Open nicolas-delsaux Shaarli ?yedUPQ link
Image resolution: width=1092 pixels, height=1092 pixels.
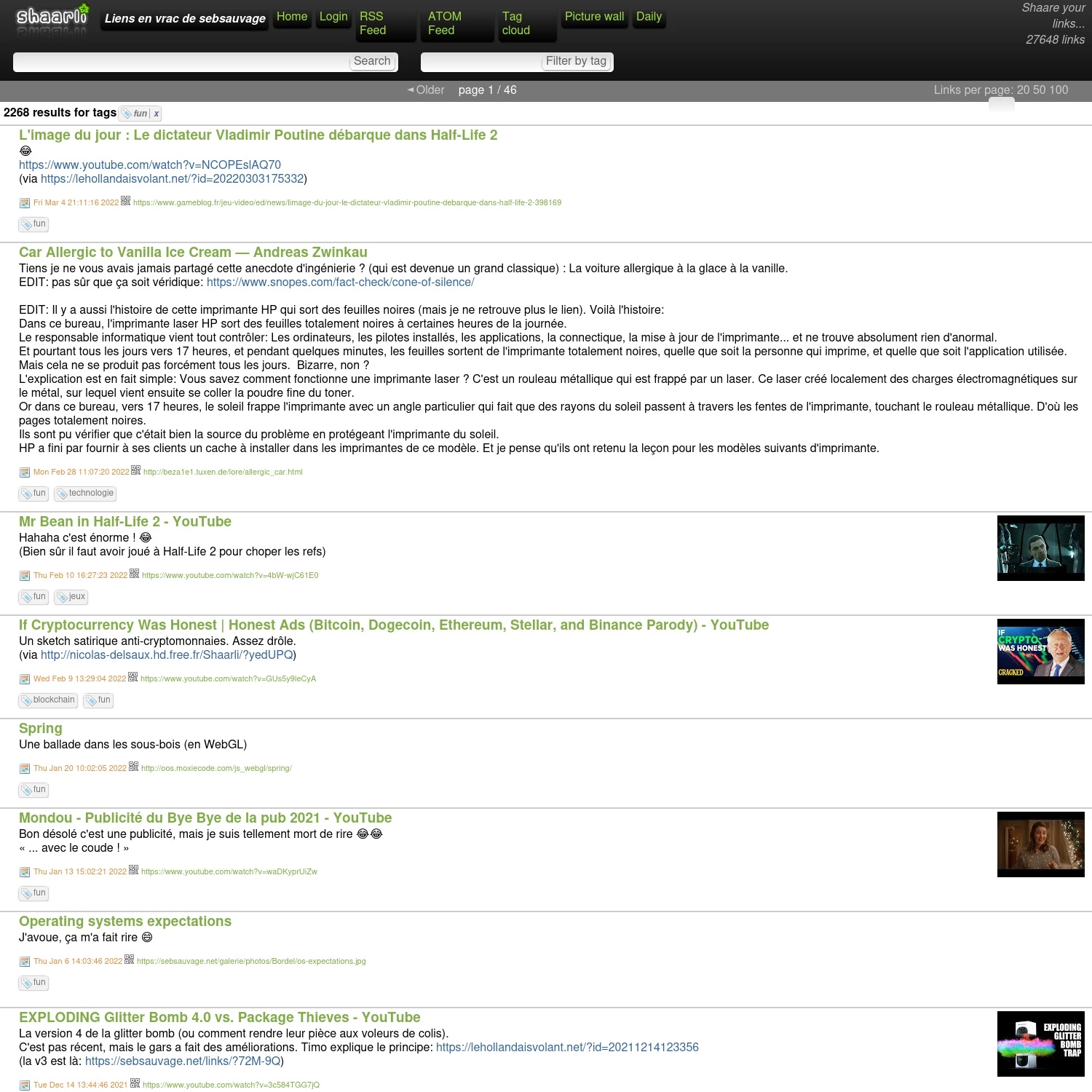tap(167, 655)
